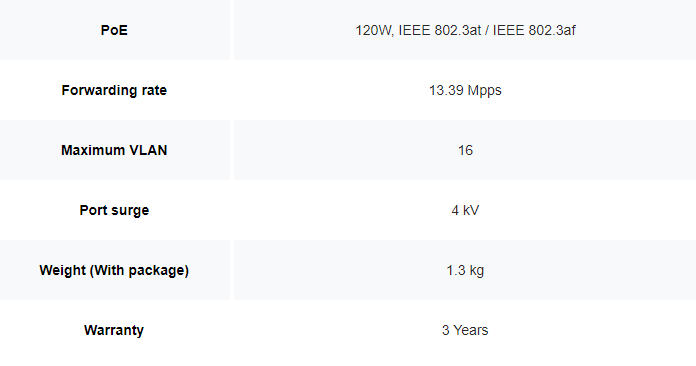
Task: Click the word rate in Forwarding rate
Action: pyautogui.click(x=154, y=90)
